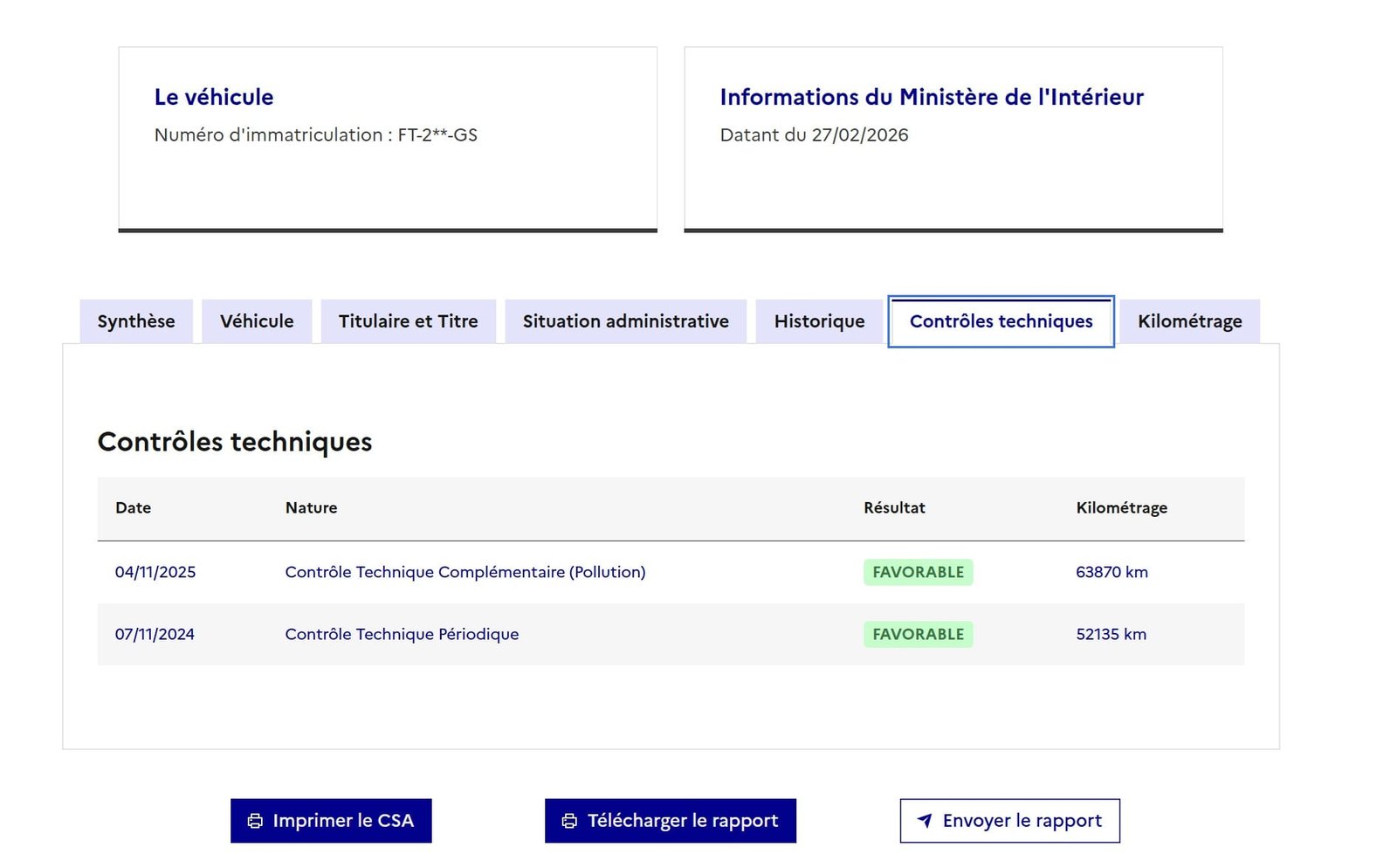
Task: Open the Titulaire et Titre tab
Action: [408, 321]
